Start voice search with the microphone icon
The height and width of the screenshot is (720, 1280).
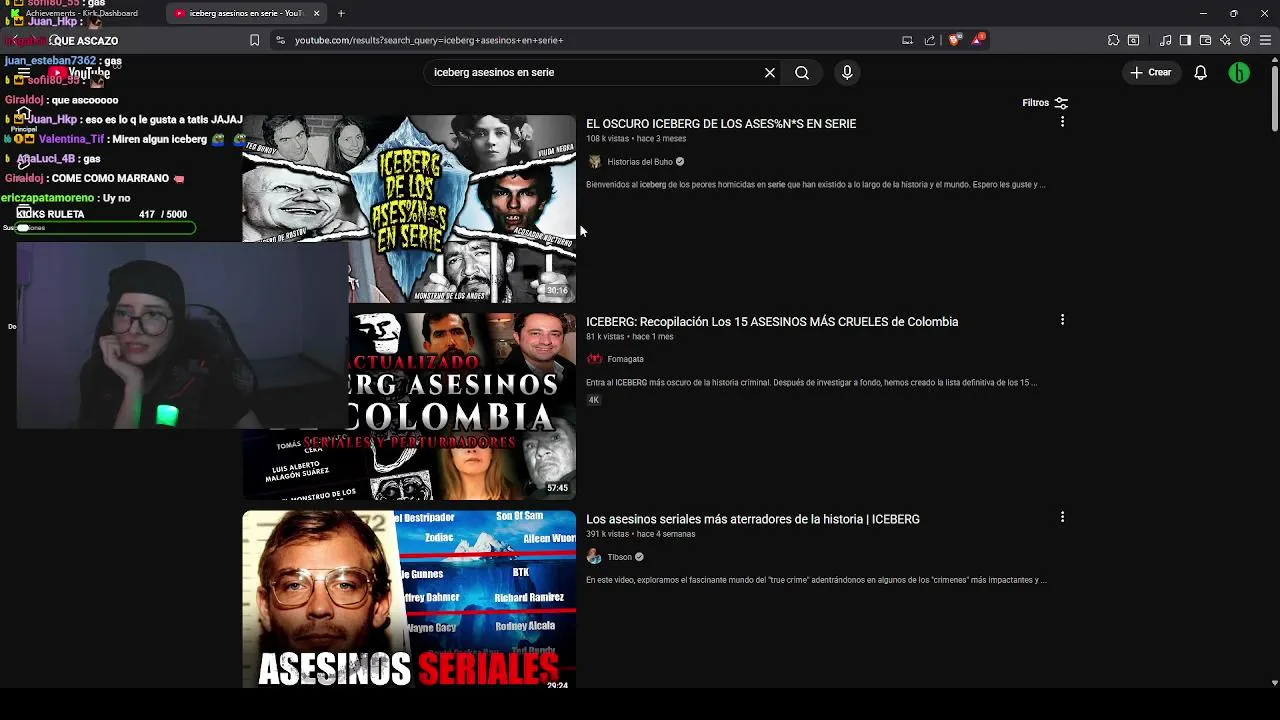[x=847, y=73]
